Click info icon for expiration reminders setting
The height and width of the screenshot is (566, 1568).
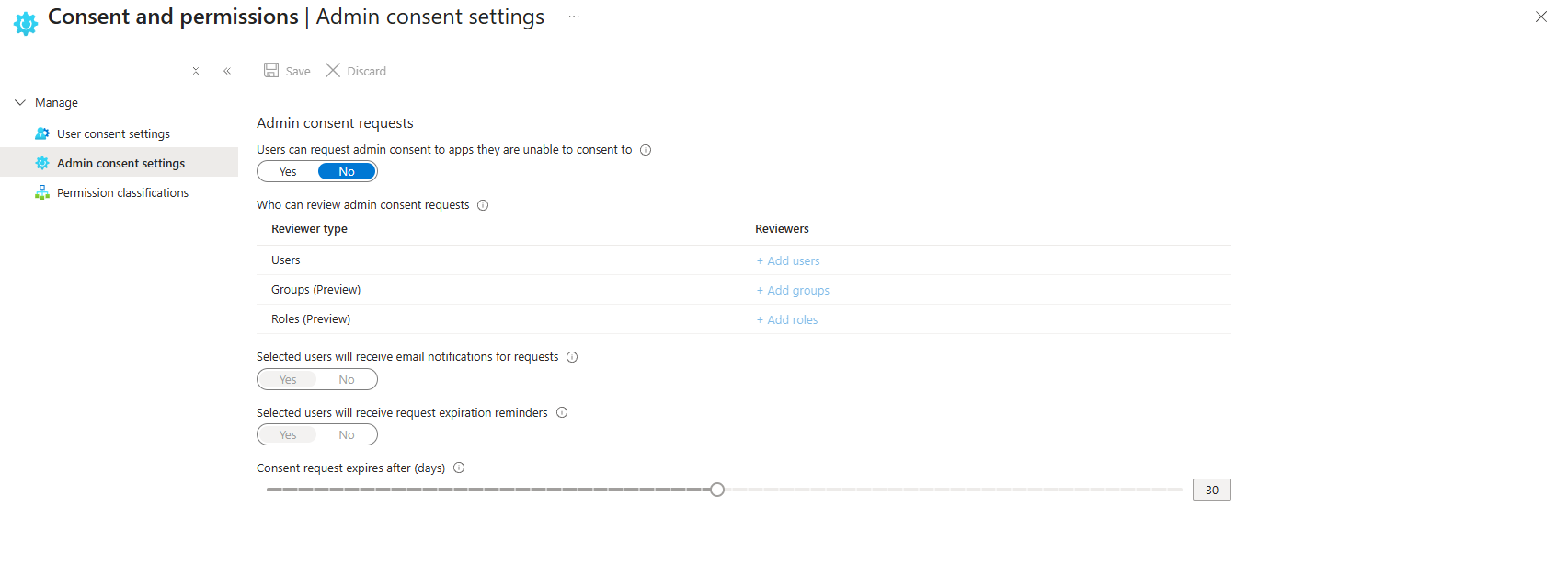coord(562,412)
